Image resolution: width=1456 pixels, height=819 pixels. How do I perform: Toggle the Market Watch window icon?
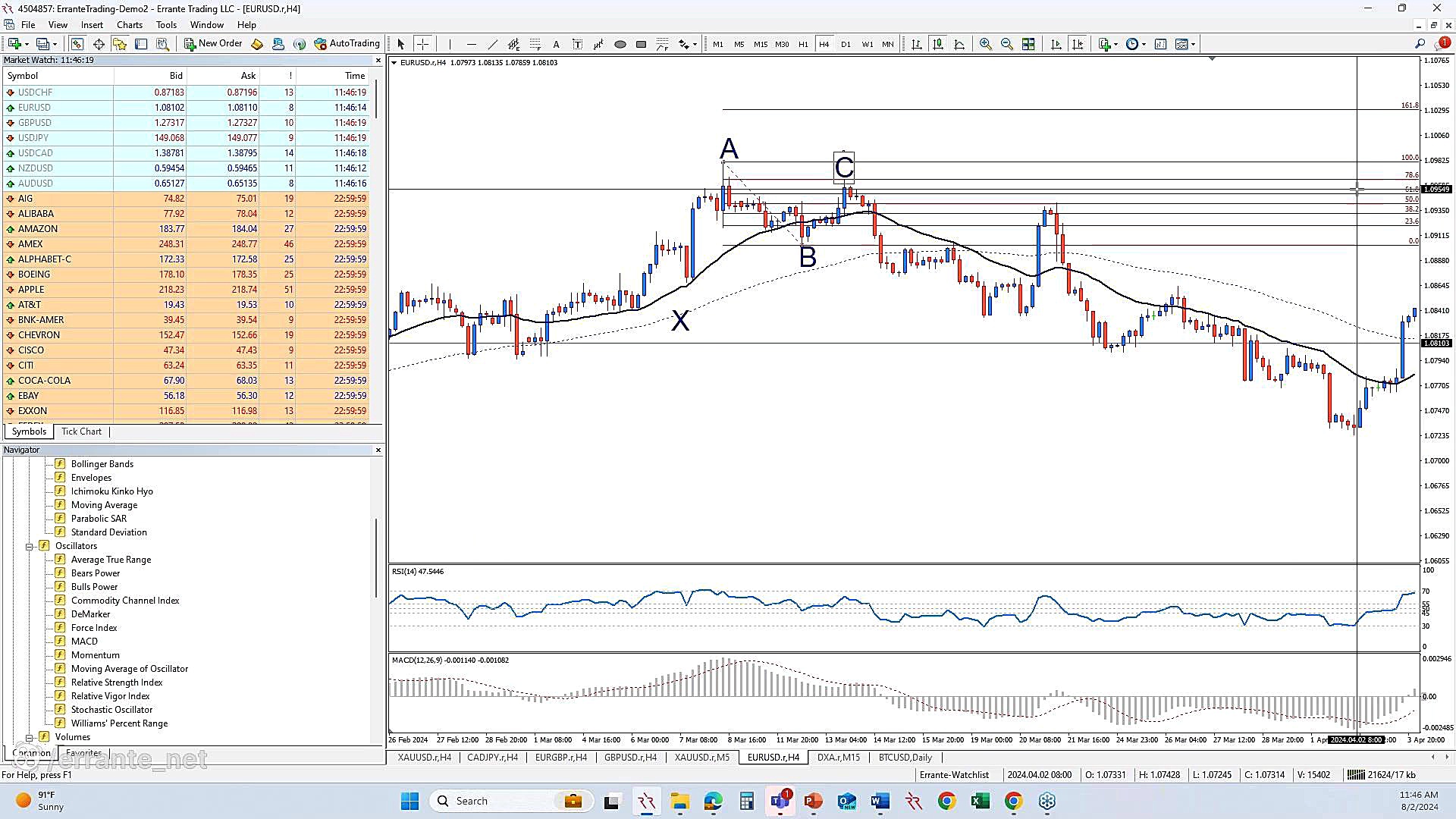(x=77, y=44)
